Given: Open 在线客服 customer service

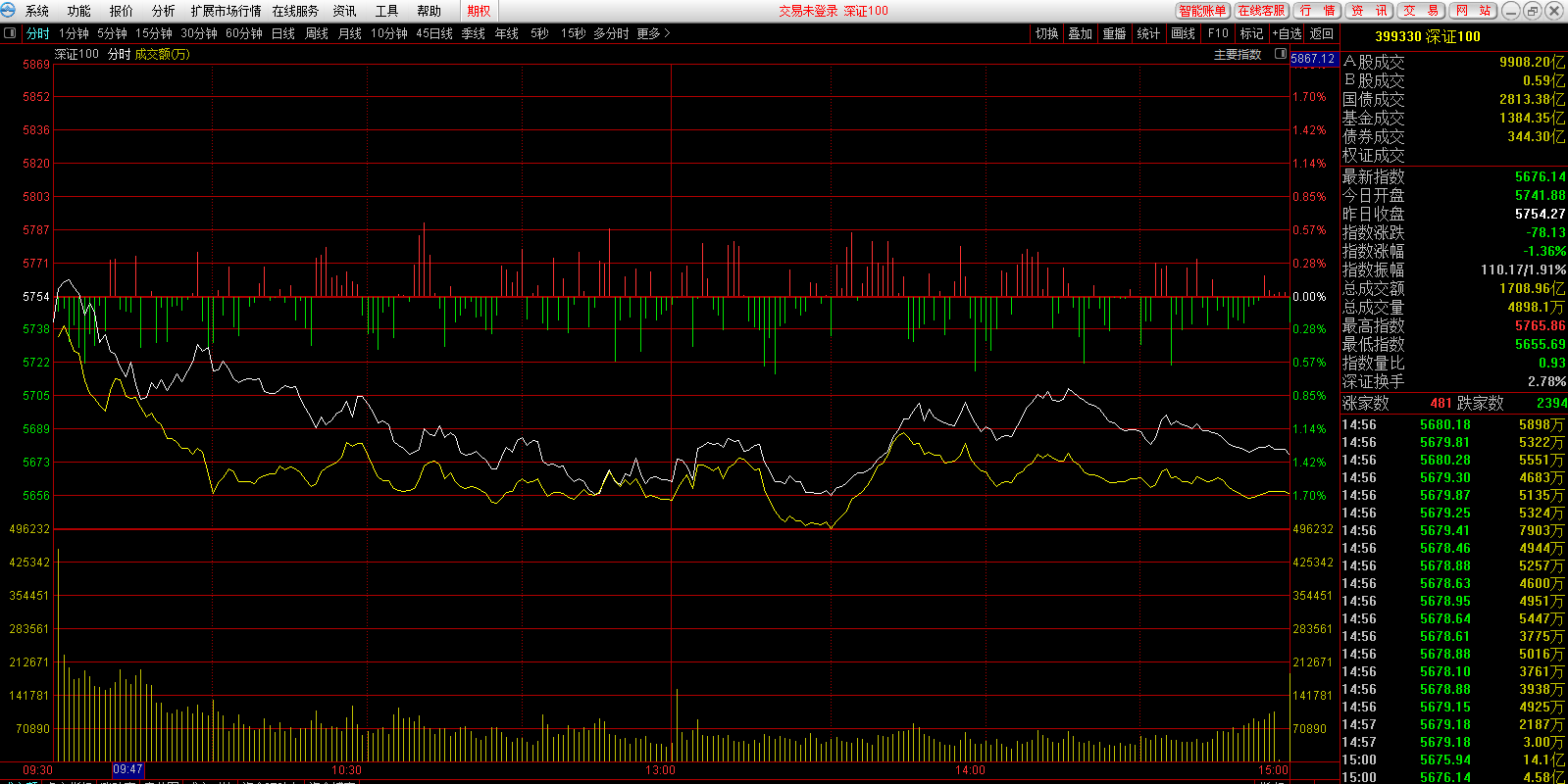Looking at the screenshot, I should (x=1261, y=11).
